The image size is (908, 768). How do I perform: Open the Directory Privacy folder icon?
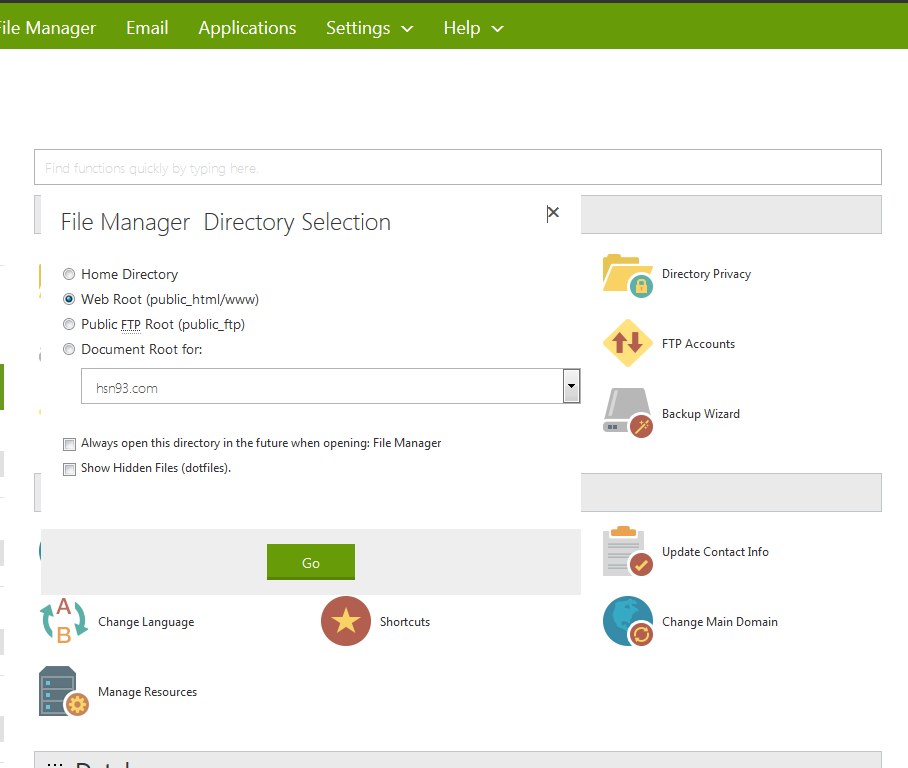[x=628, y=274]
